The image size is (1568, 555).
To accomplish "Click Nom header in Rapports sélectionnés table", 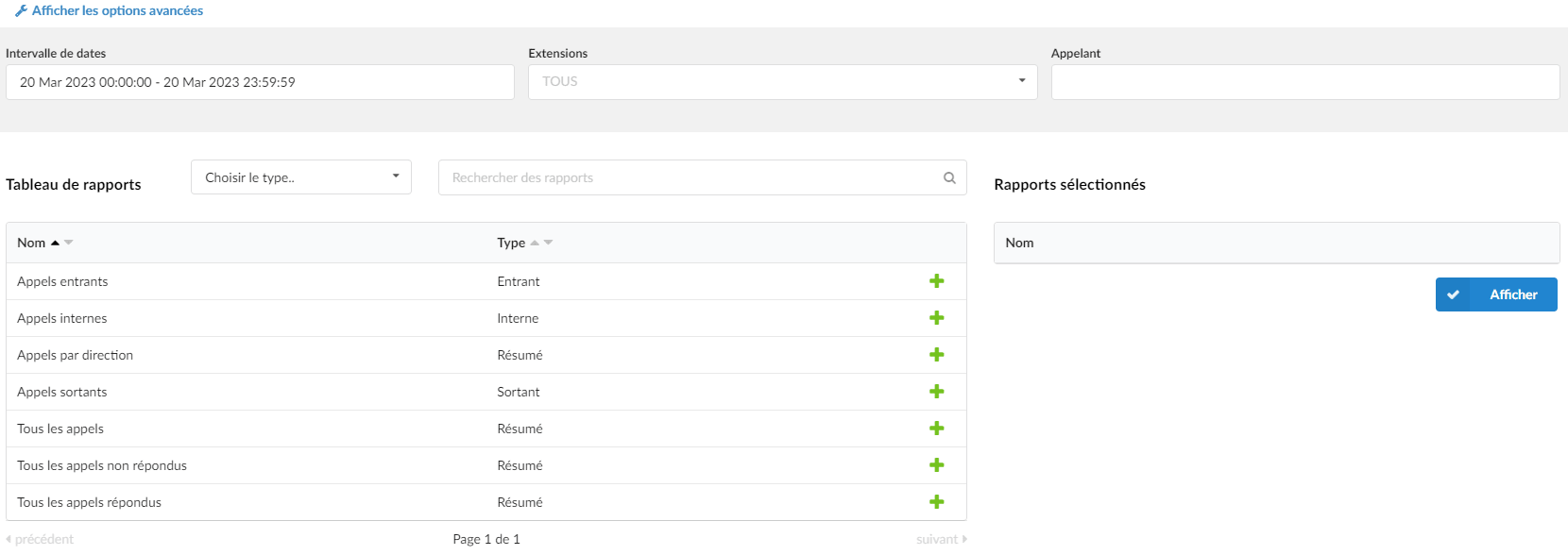I will 1019,243.
